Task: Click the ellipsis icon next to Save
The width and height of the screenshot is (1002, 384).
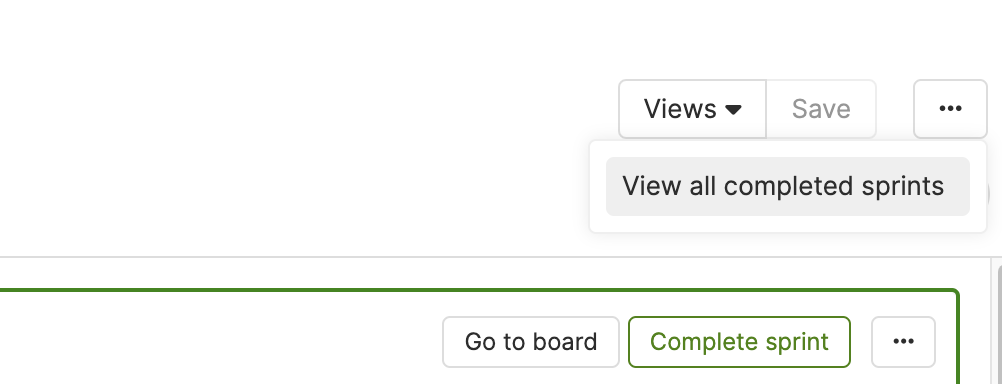Action: click(950, 109)
